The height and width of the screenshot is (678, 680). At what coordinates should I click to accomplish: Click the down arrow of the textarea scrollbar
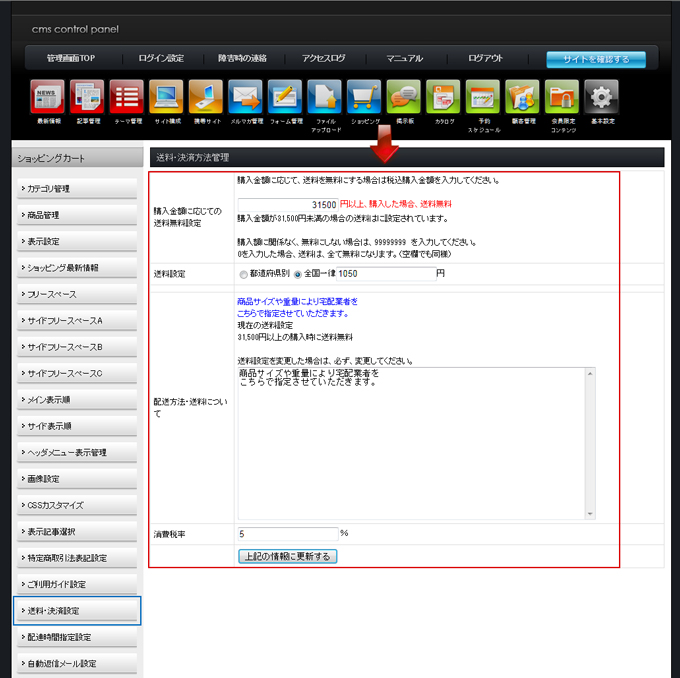(x=590, y=514)
